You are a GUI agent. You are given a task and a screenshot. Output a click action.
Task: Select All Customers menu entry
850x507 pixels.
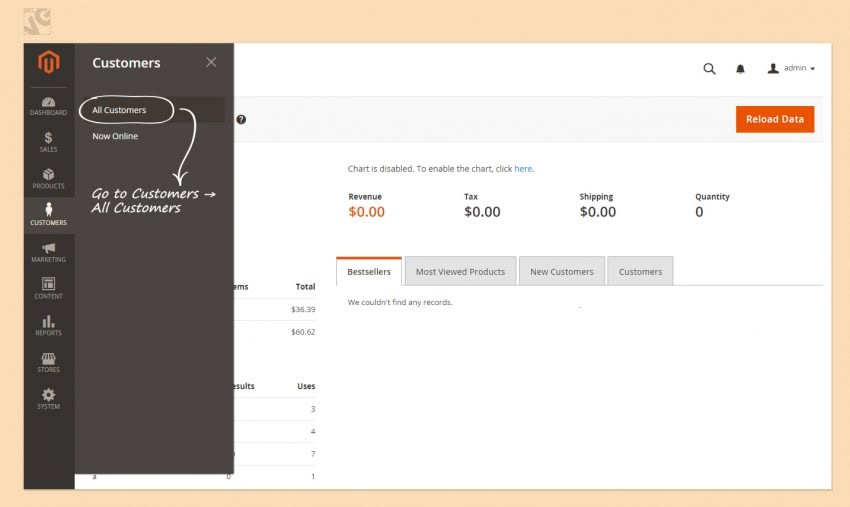tap(119, 110)
